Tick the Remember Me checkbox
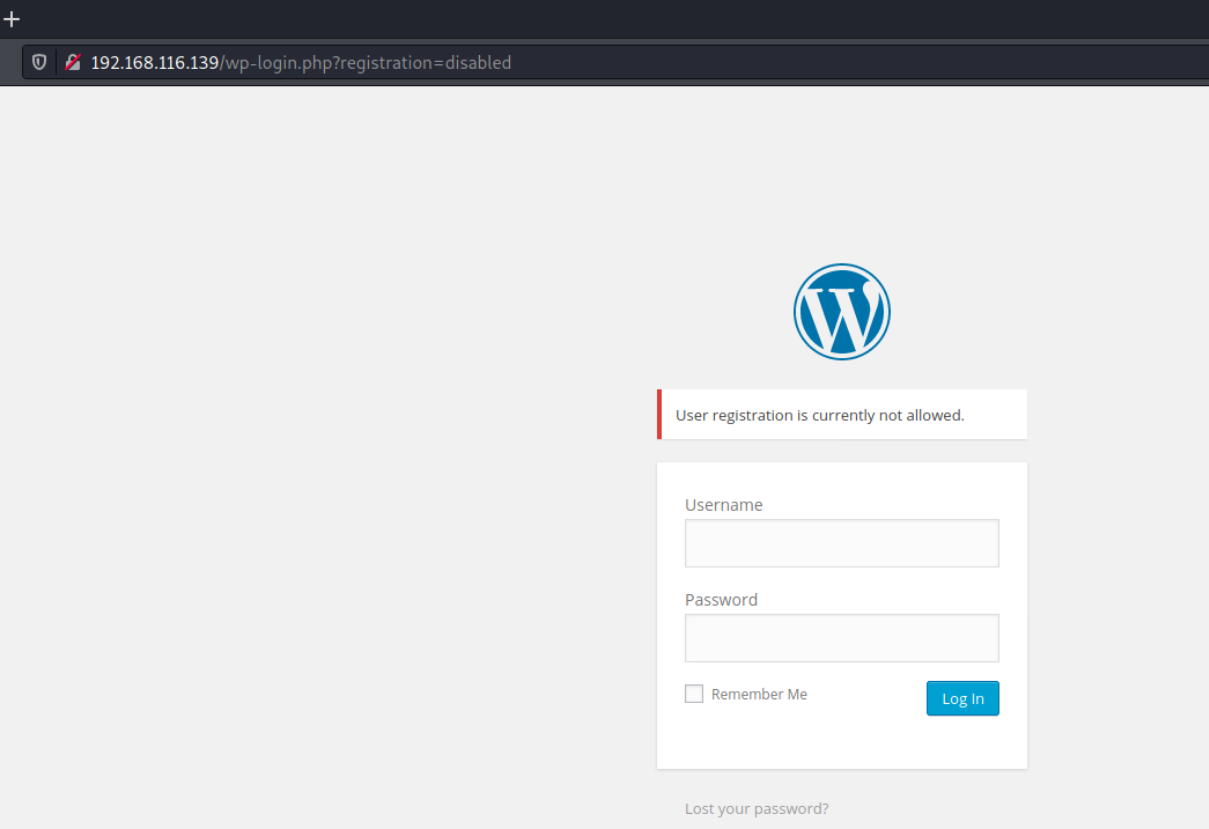Viewport: 1209px width, 829px height. coord(694,694)
